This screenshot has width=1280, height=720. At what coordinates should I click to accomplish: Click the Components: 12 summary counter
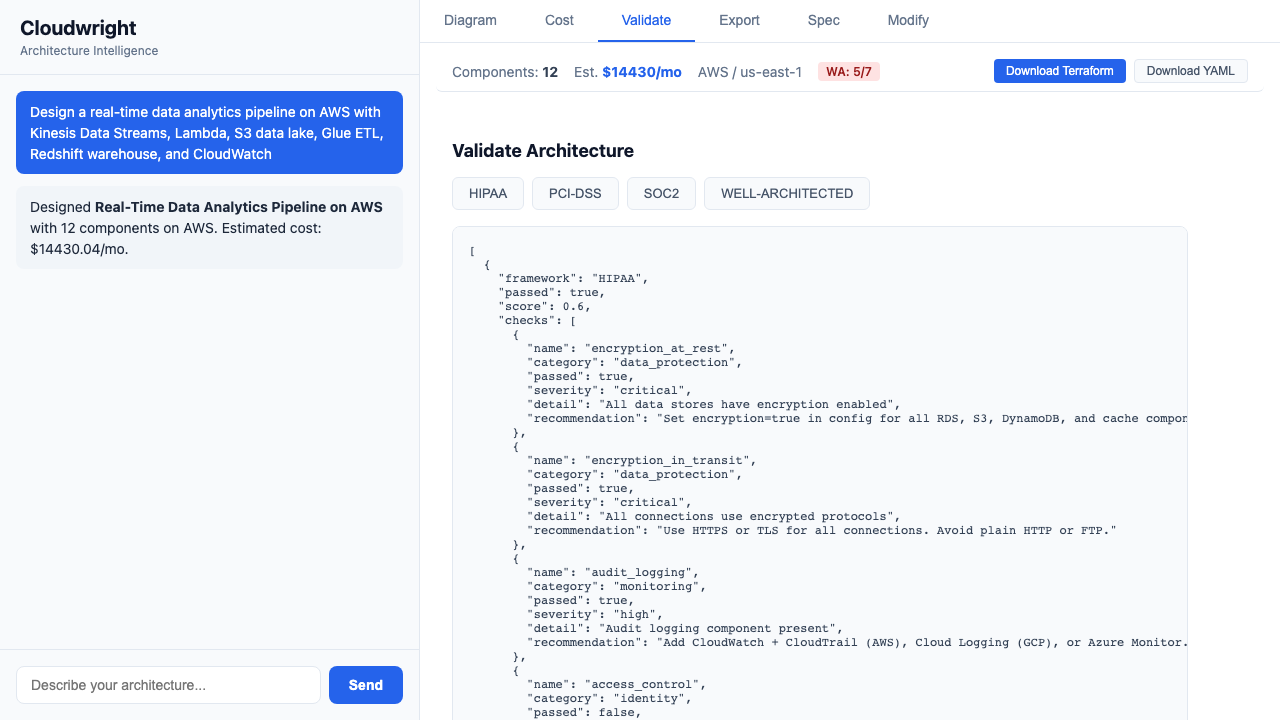coord(505,72)
